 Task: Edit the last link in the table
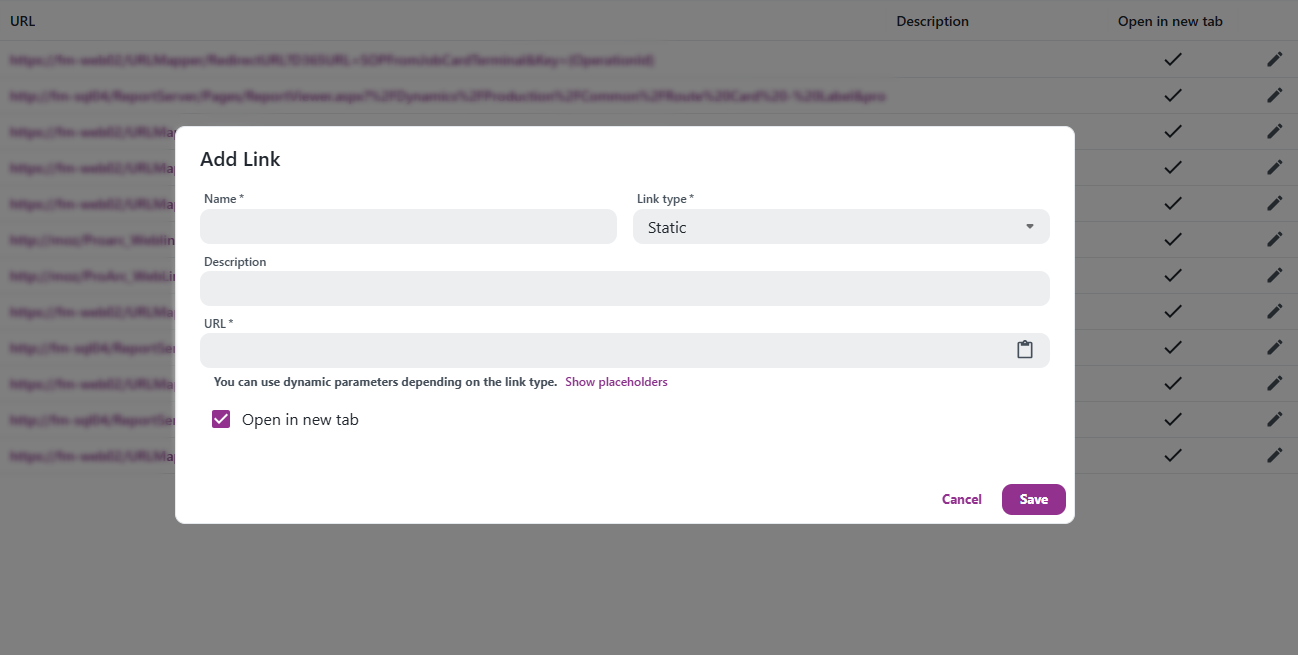click(x=1275, y=455)
